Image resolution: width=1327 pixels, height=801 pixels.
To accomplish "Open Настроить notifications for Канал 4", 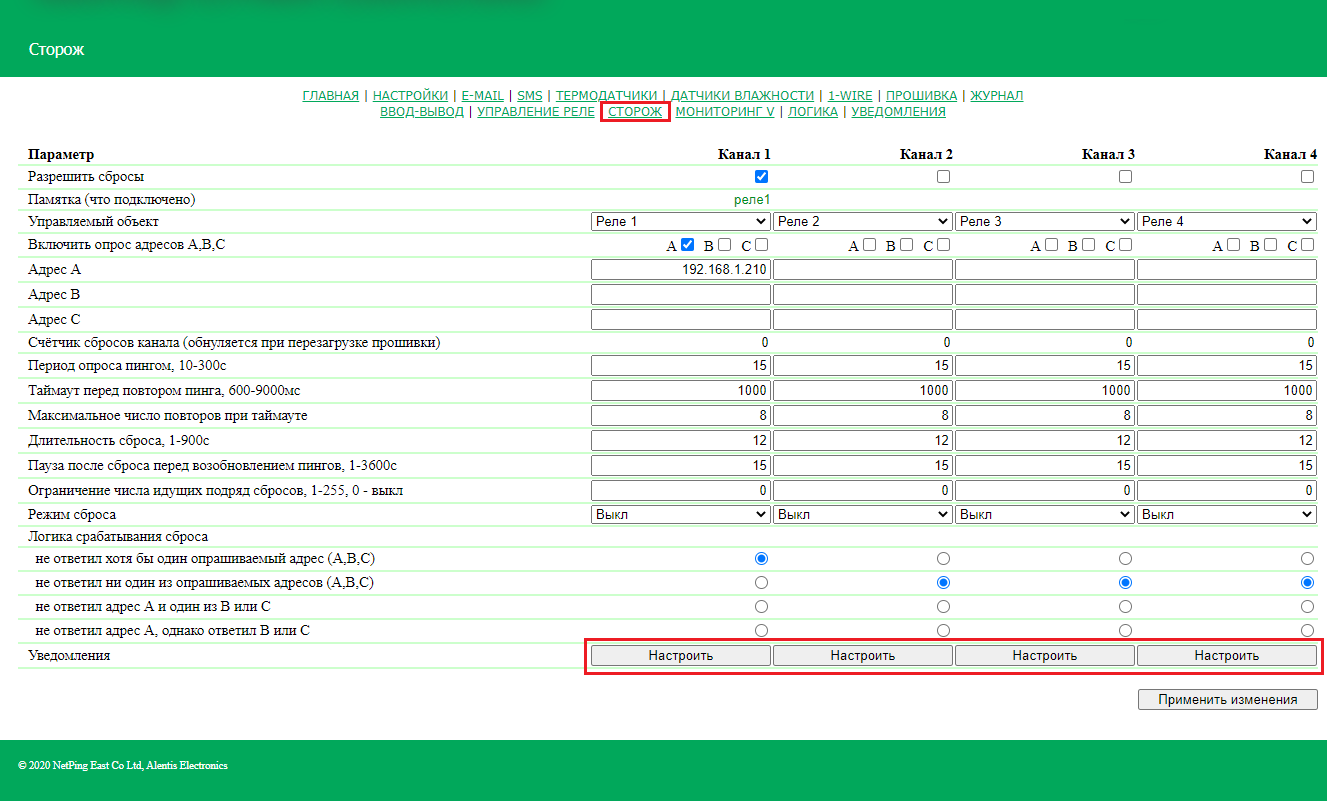I will (x=1226, y=655).
